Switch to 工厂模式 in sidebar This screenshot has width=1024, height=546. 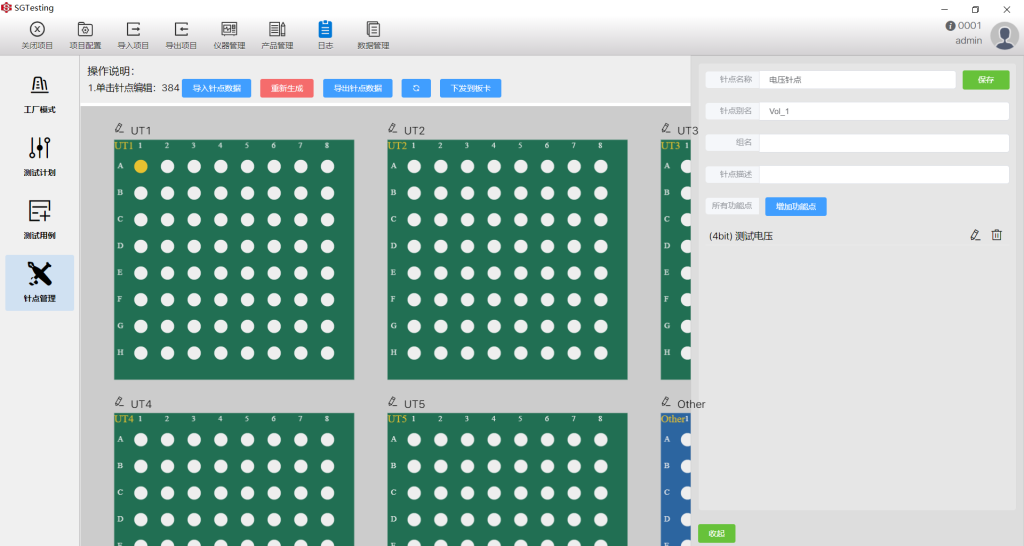click(x=40, y=94)
